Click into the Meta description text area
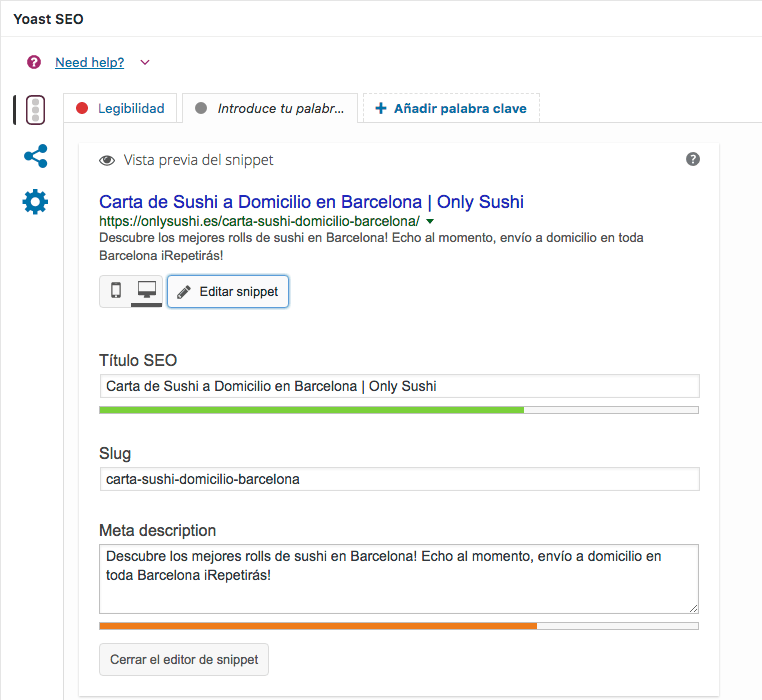 pyautogui.click(x=399, y=579)
